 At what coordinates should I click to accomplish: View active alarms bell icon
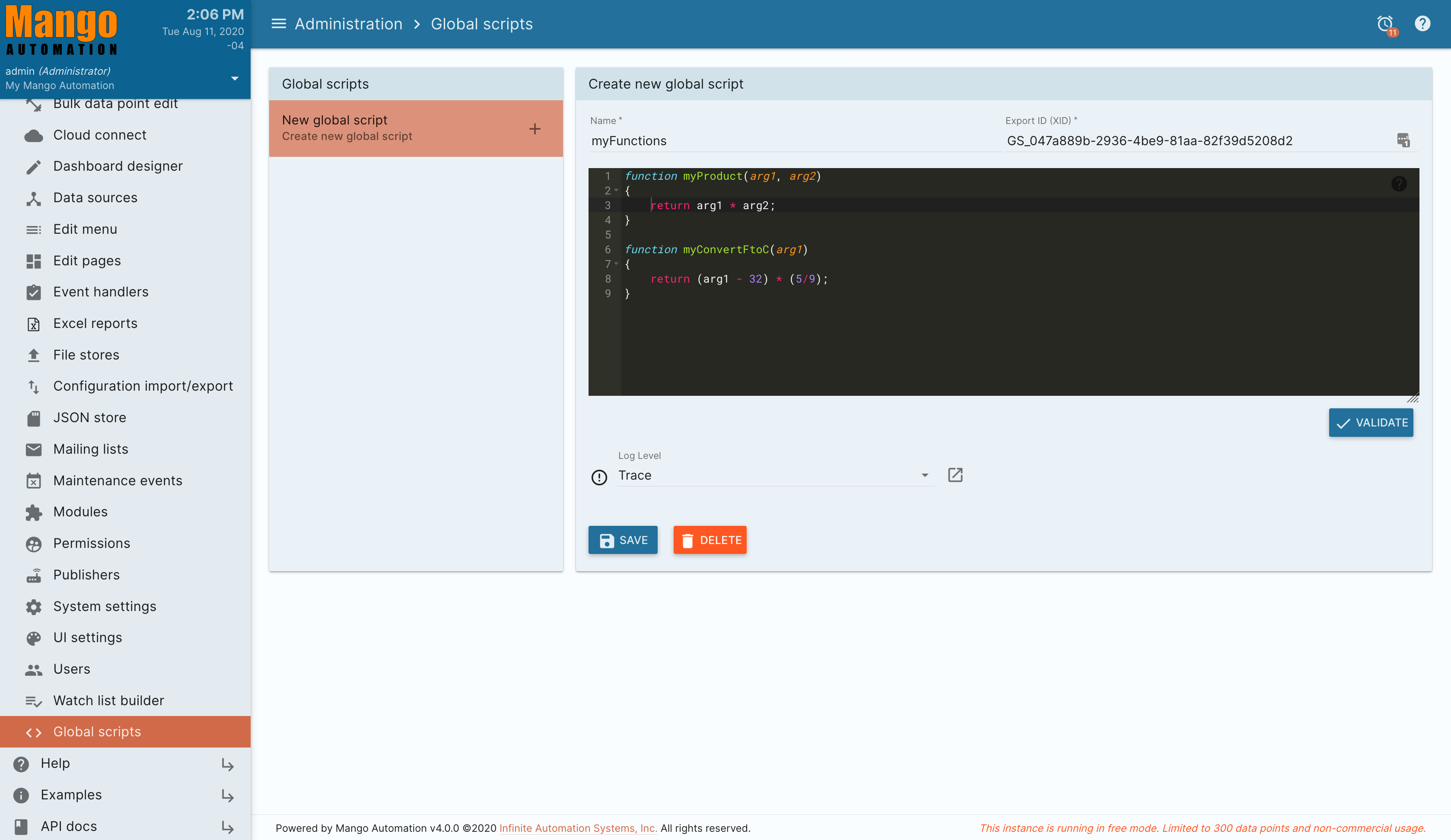coord(1385,24)
